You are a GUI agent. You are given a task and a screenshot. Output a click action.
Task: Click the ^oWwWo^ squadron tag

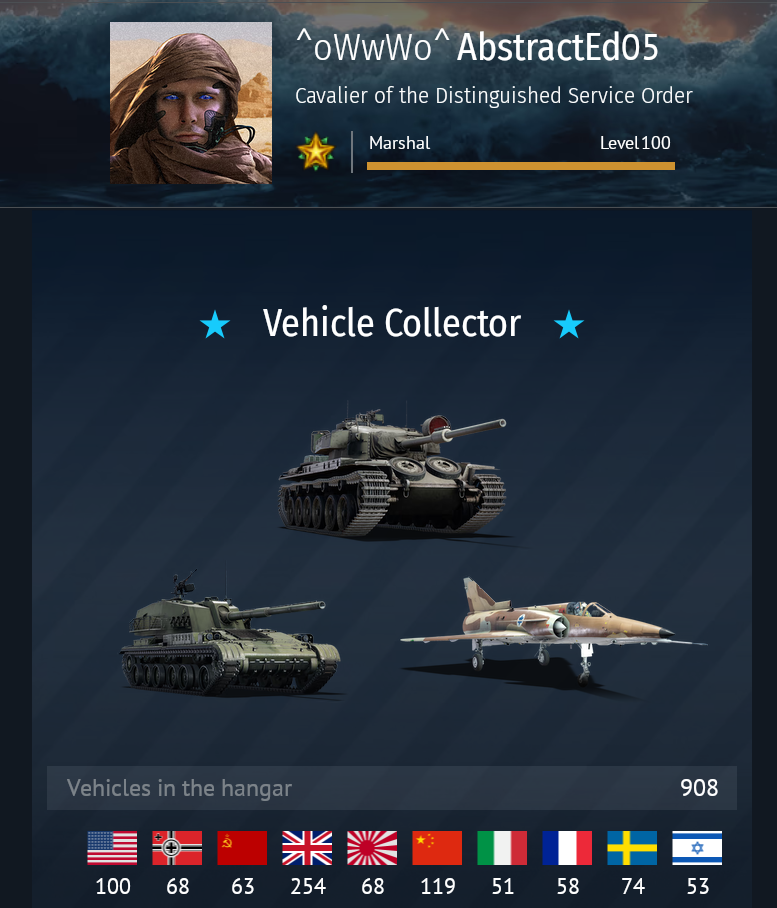[x=373, y=46]
